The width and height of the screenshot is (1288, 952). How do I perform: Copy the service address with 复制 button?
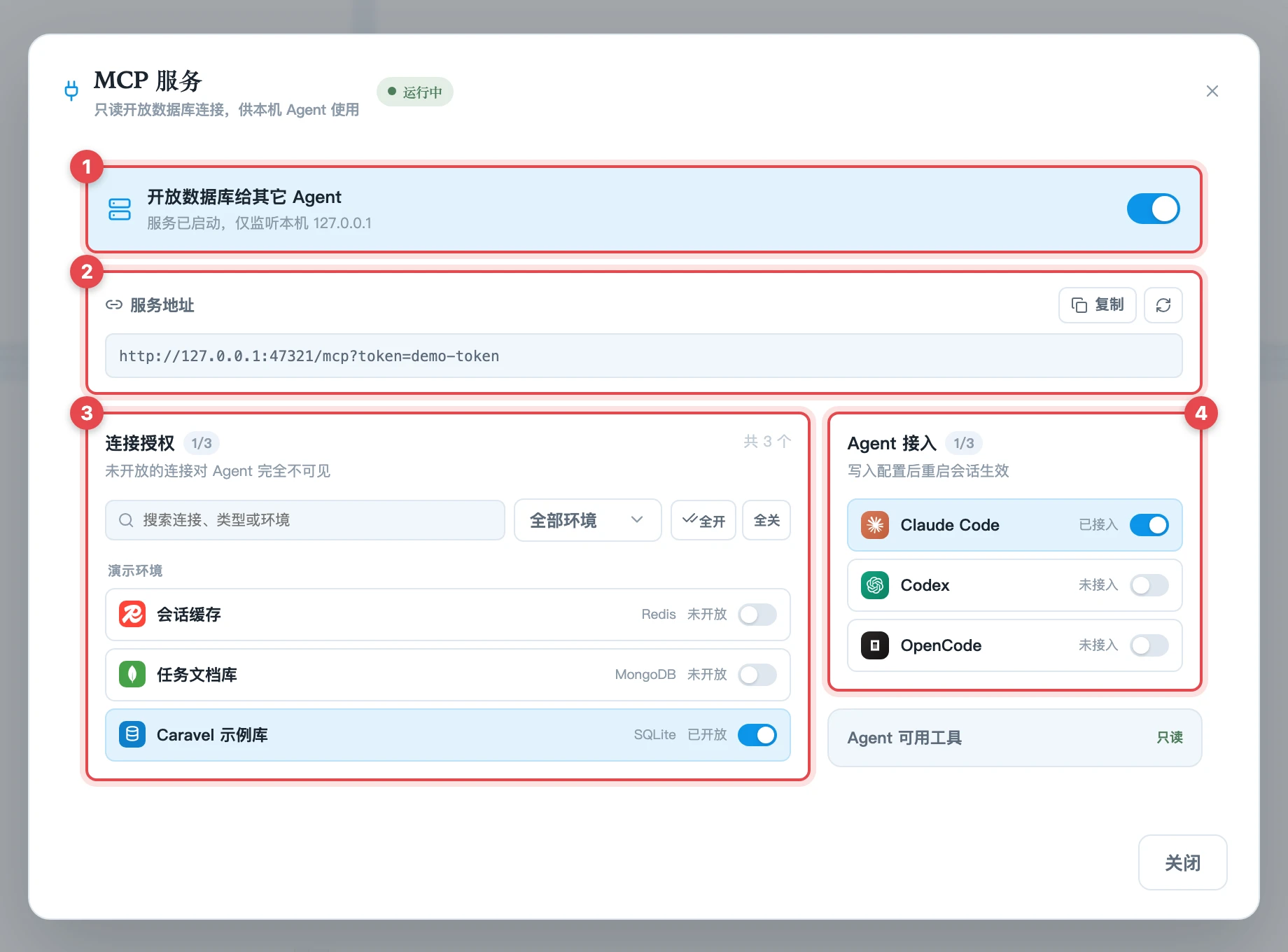pos(1097,305)
